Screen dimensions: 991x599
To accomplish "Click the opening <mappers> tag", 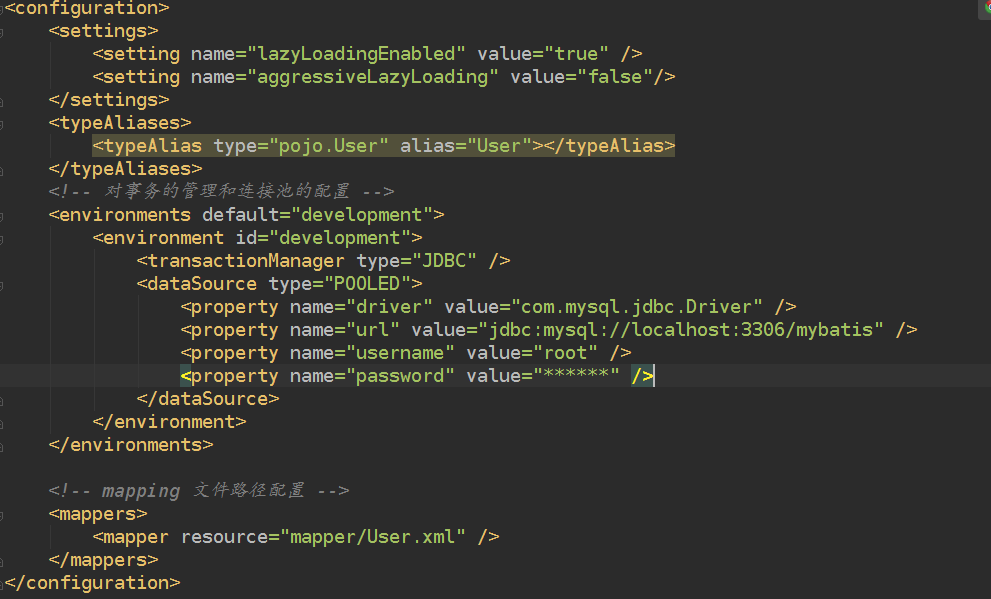I will click(98, 514).
